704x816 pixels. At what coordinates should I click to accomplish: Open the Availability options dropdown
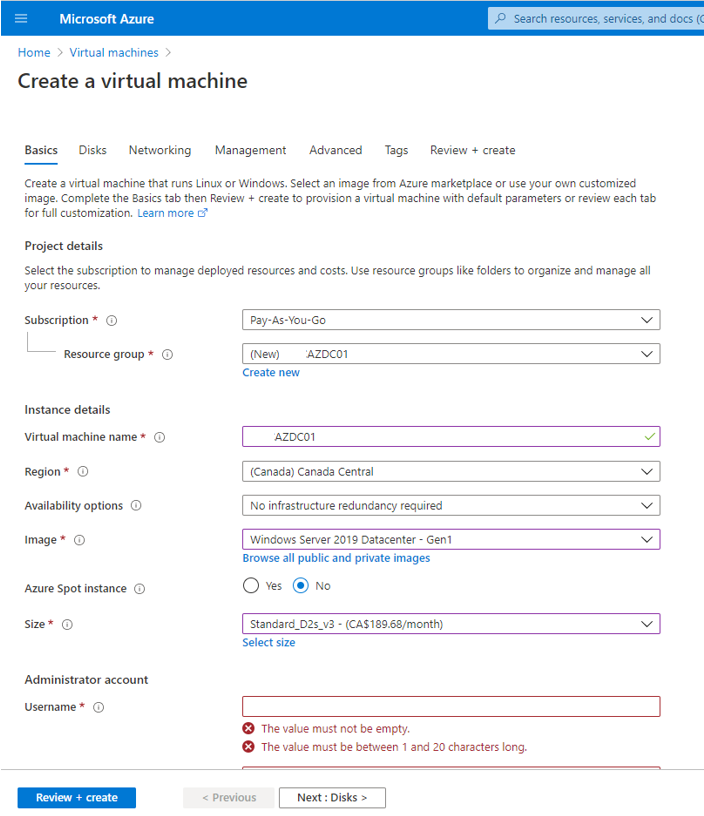[451, 505]
